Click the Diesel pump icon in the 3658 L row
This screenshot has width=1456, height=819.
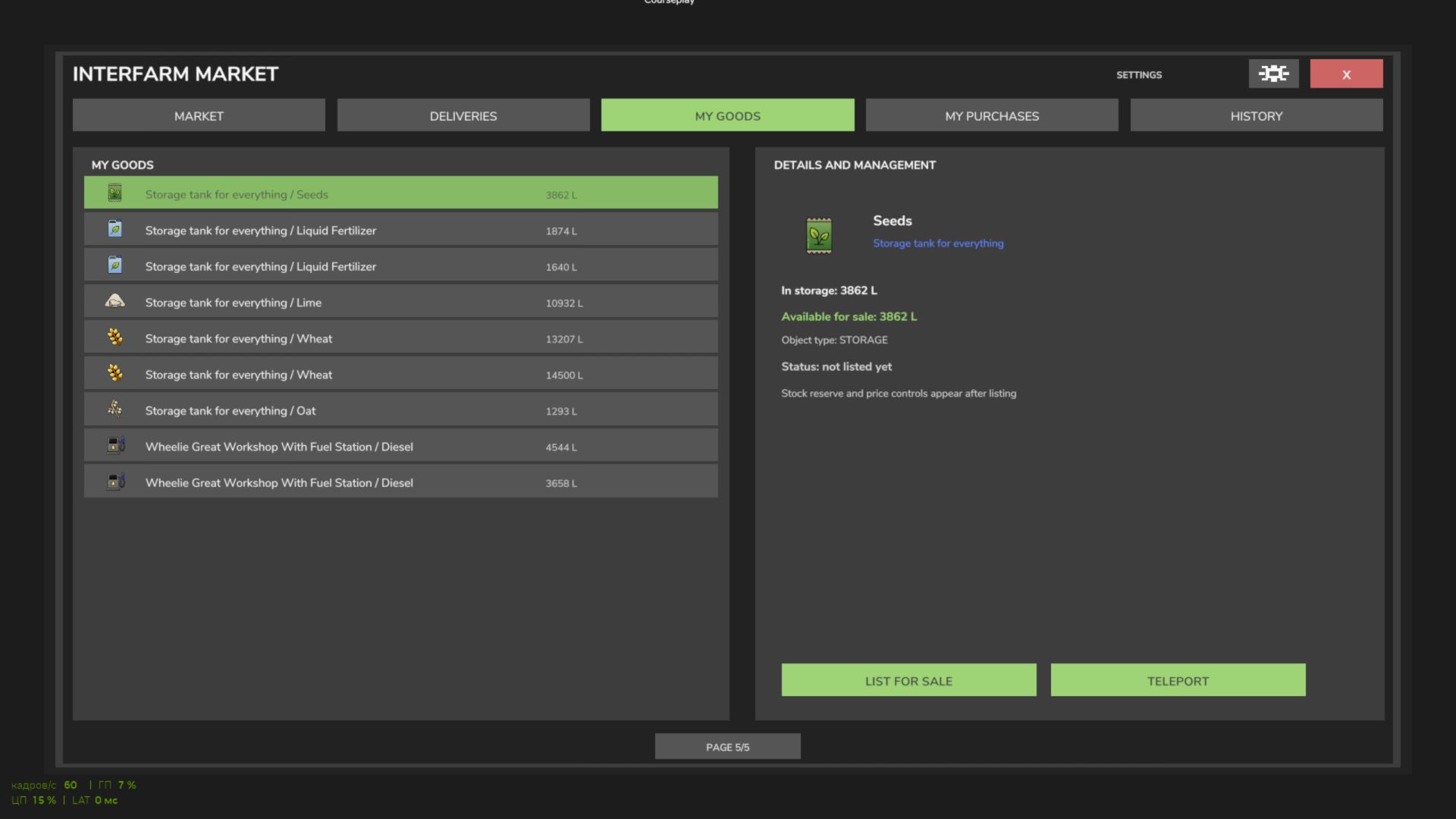(x=115, y=482)
